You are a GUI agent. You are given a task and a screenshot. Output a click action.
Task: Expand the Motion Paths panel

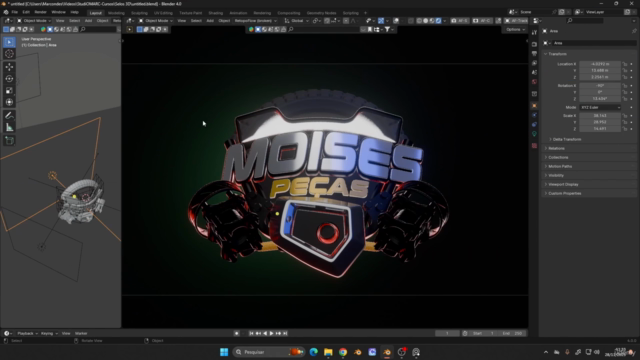pos(560,167)
